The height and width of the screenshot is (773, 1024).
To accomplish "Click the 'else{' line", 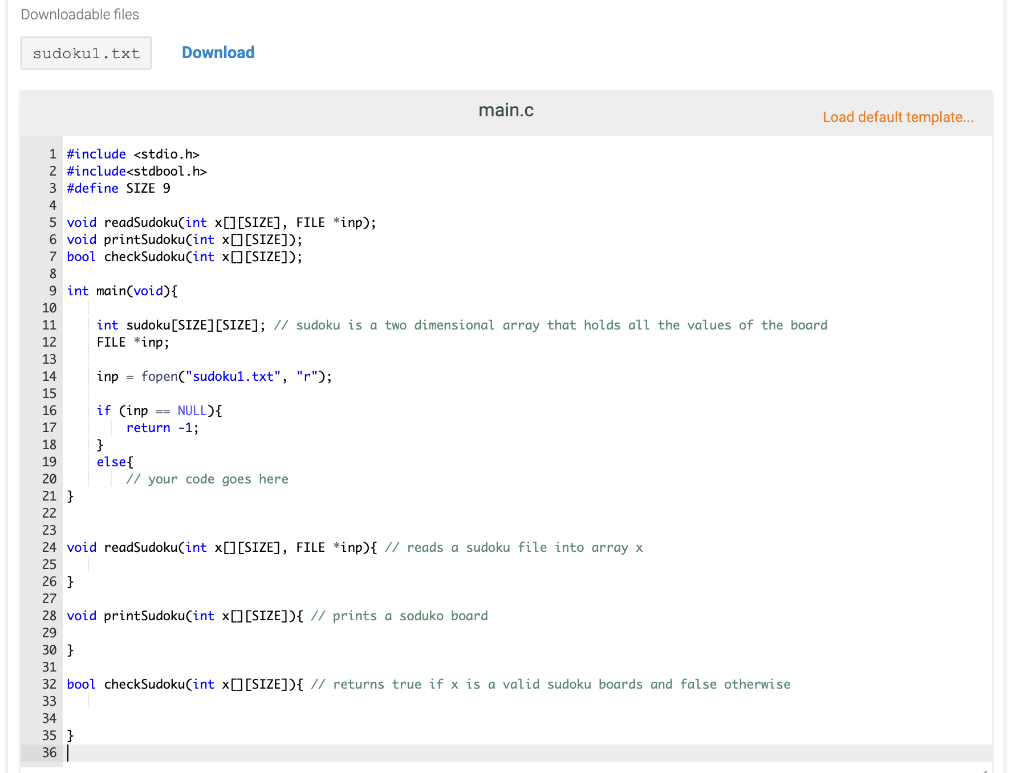I will coord(115,462).
